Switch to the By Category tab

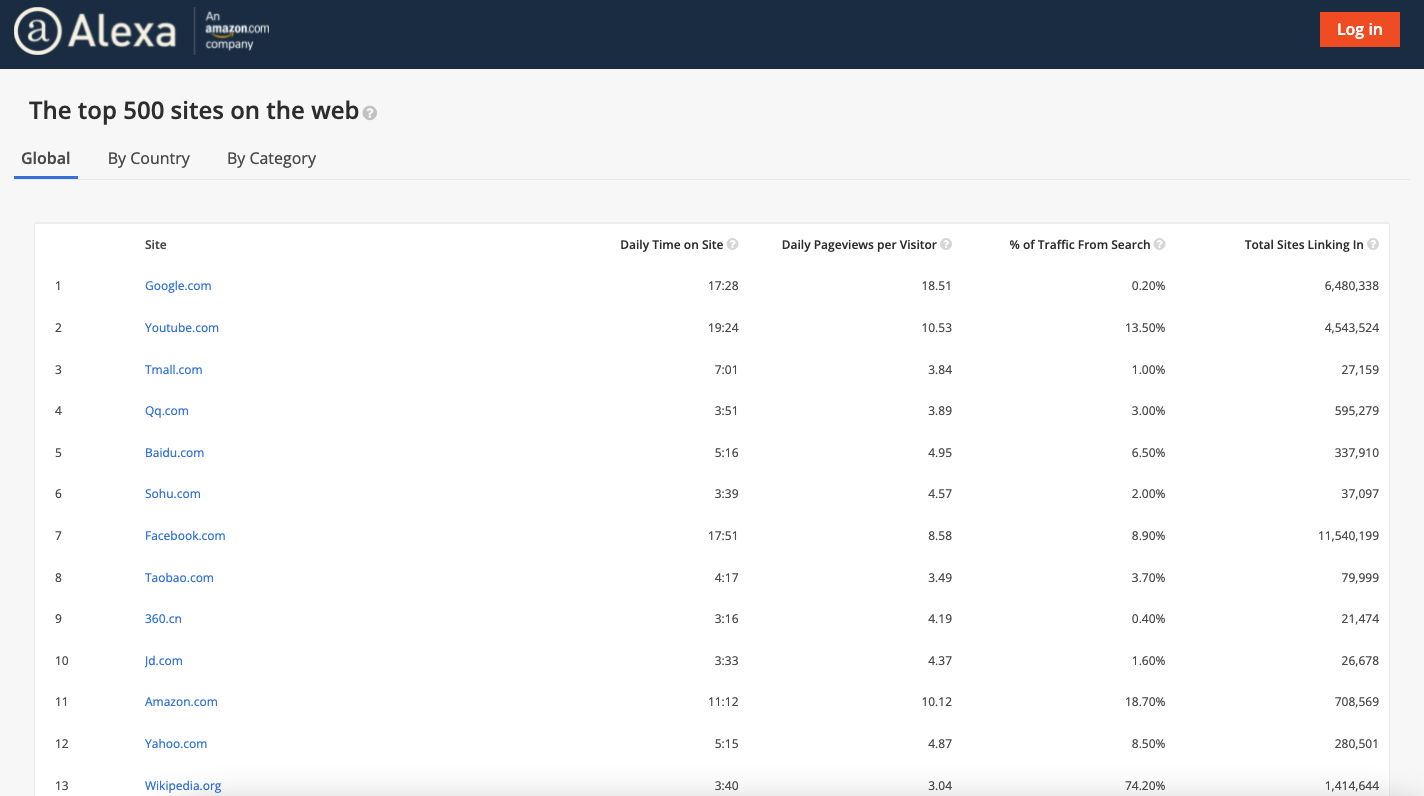271,158
